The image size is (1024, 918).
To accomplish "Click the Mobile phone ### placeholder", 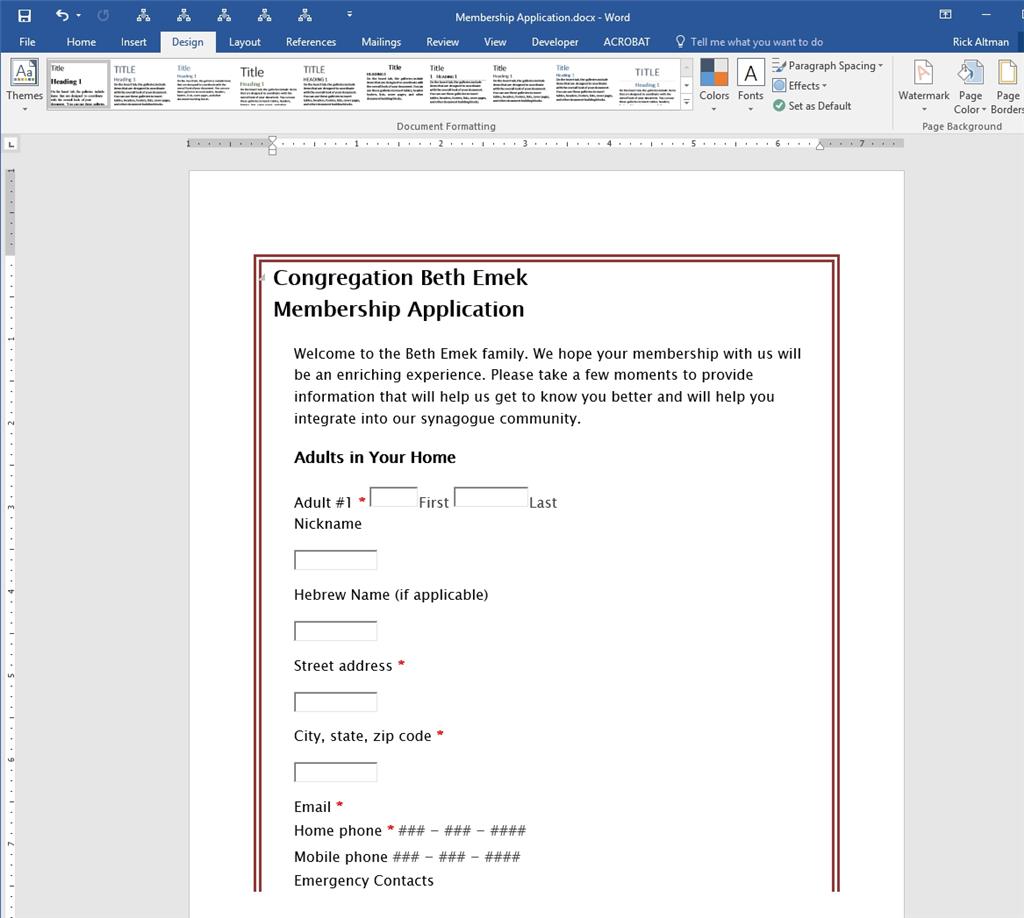I will pyautogui.click(x=456, y=857).
